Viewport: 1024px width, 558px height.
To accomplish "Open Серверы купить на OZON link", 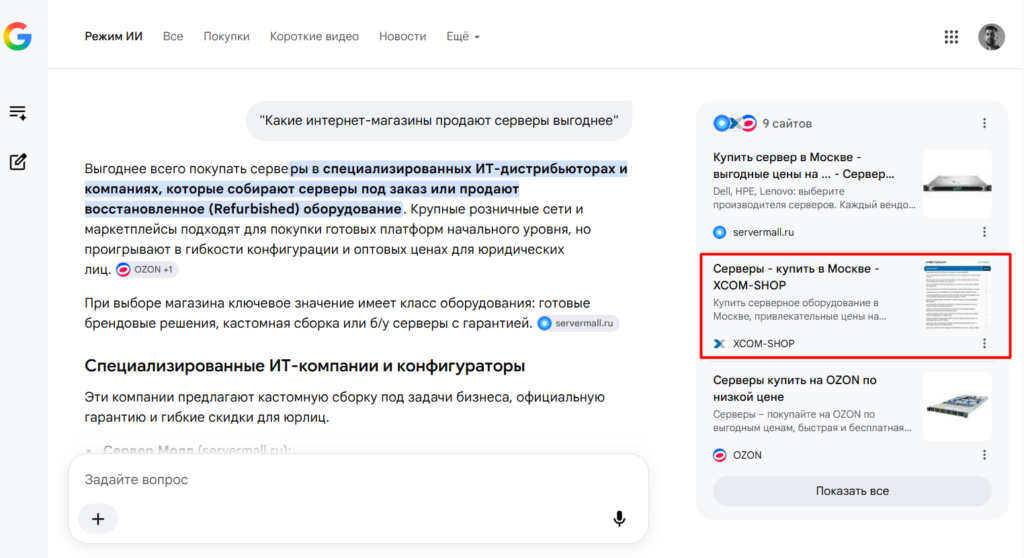I will pyautogui.click(x=795, y=388).
